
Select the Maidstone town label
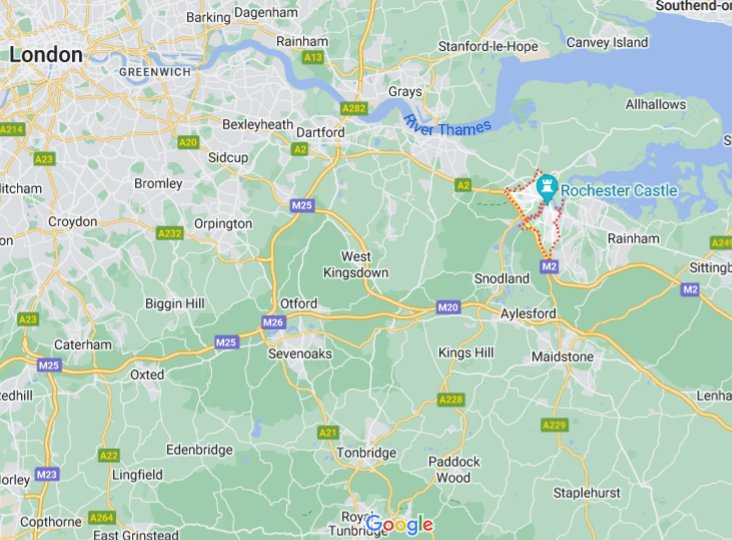(x=563, y=357)
